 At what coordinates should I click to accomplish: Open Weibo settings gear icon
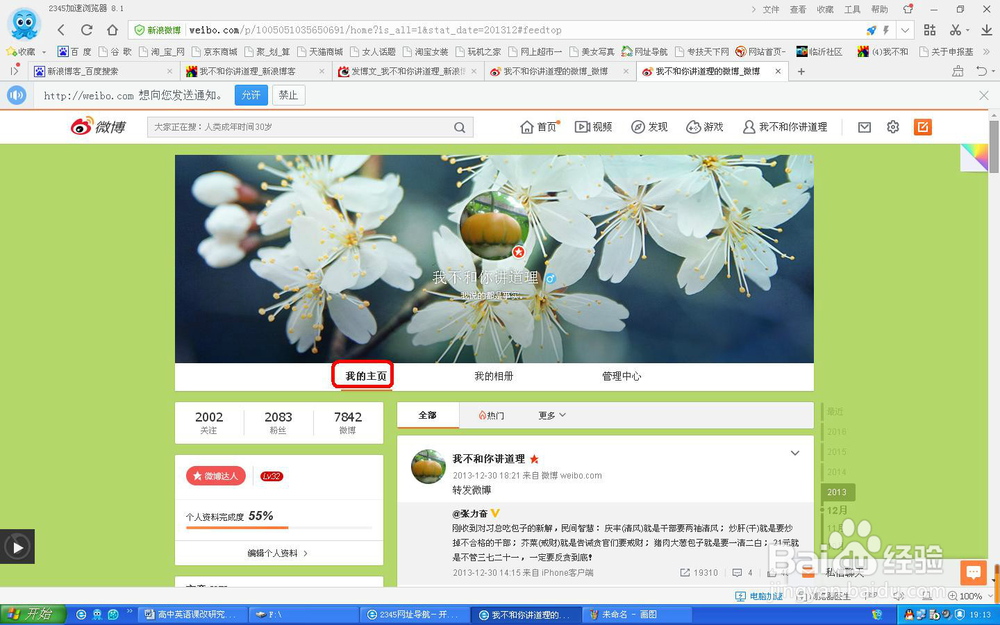point(893,127)
